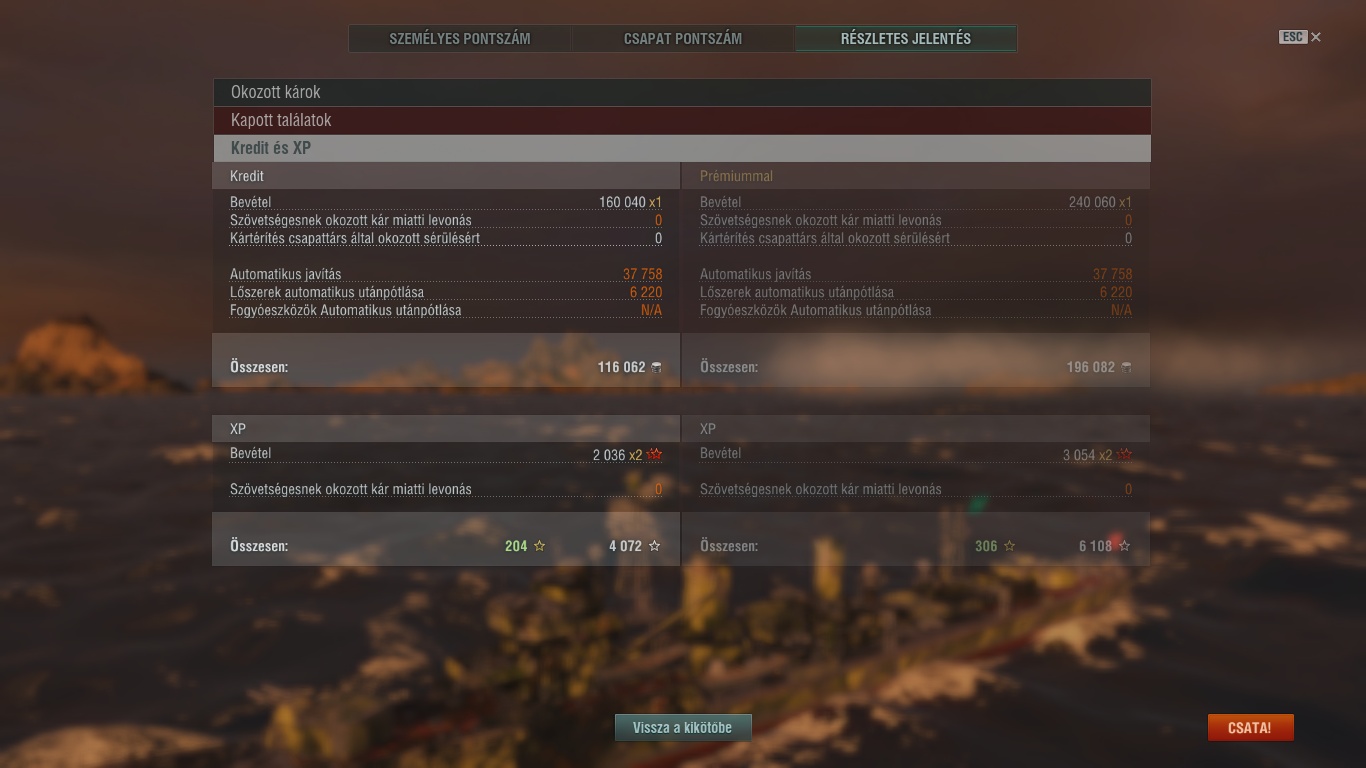Select the Részletes jelentés tab
This screenshot has width=1366, height=768.
pos(906,39)
